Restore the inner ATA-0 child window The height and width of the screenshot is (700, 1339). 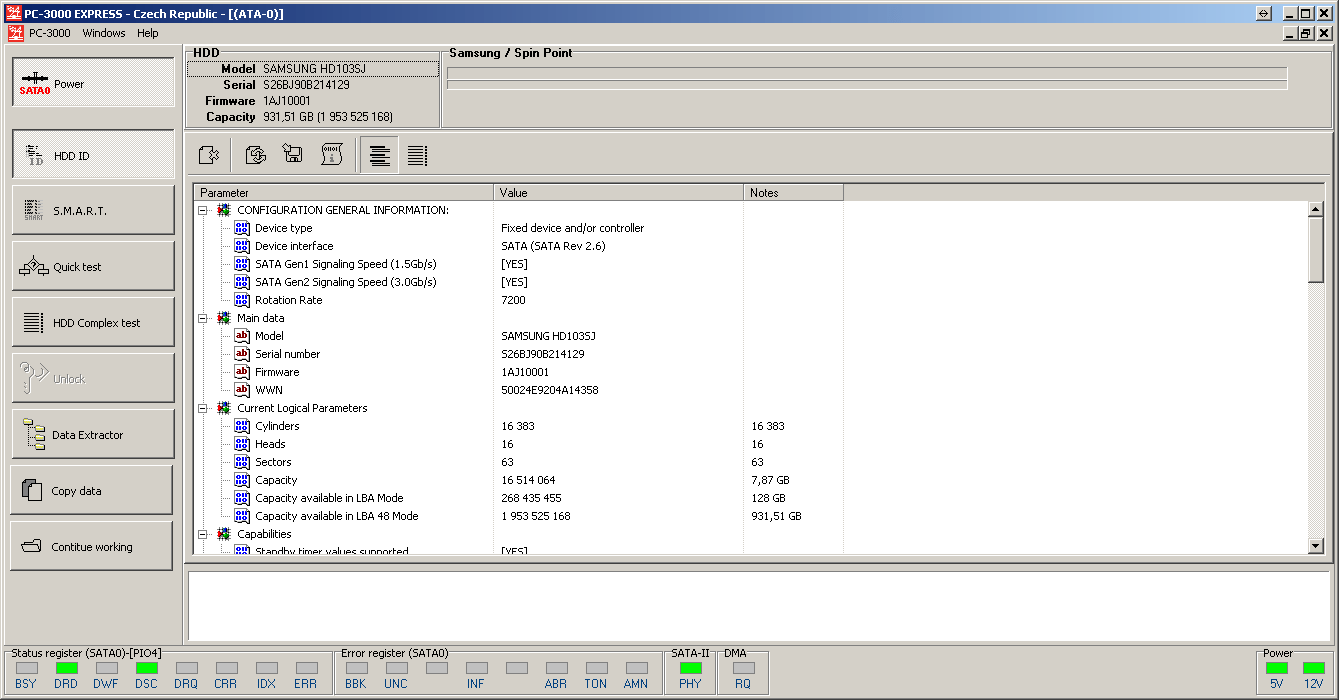(1306, 33)
